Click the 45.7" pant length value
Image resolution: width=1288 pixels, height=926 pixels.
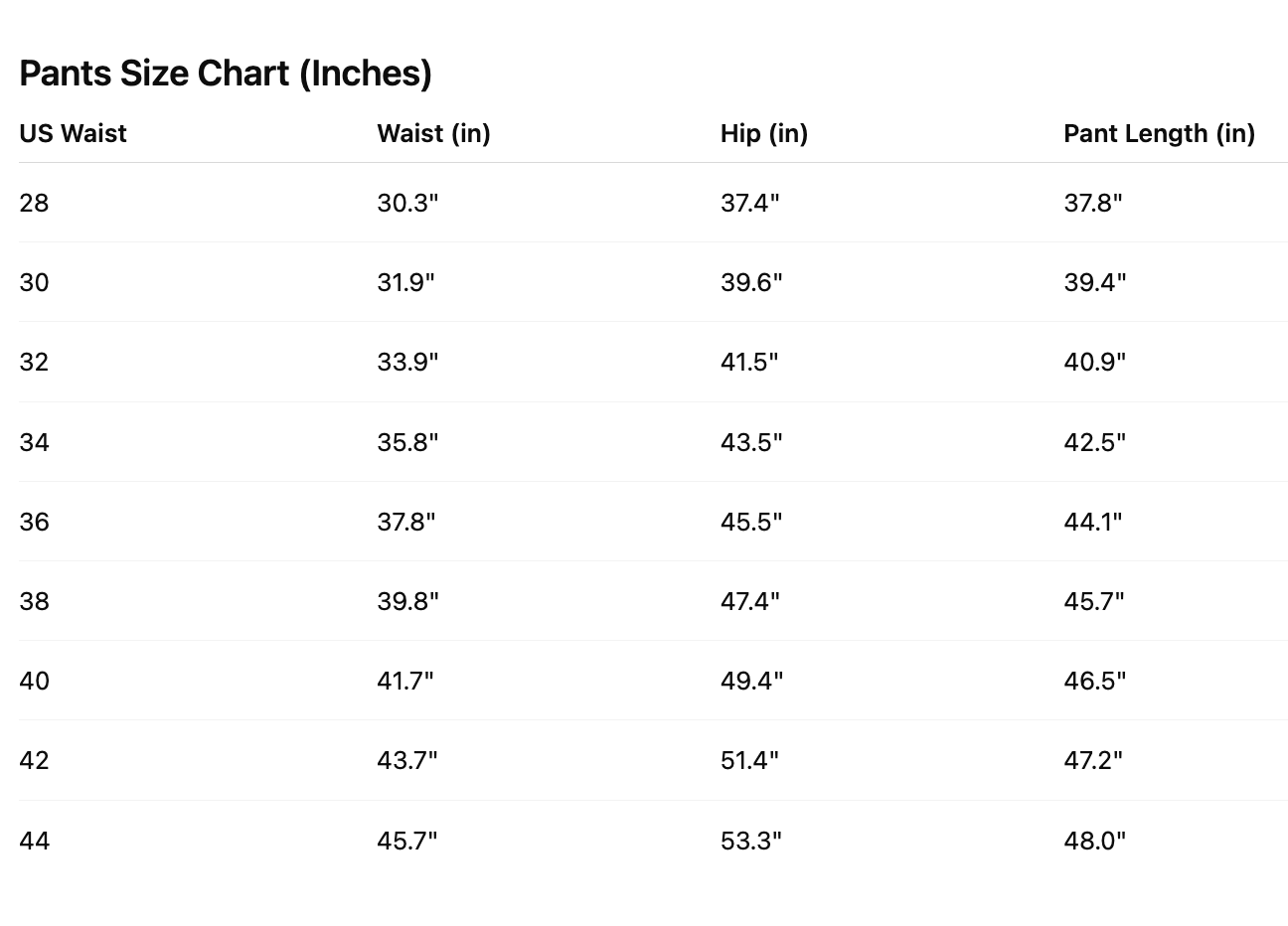[x=1094, y=601]
